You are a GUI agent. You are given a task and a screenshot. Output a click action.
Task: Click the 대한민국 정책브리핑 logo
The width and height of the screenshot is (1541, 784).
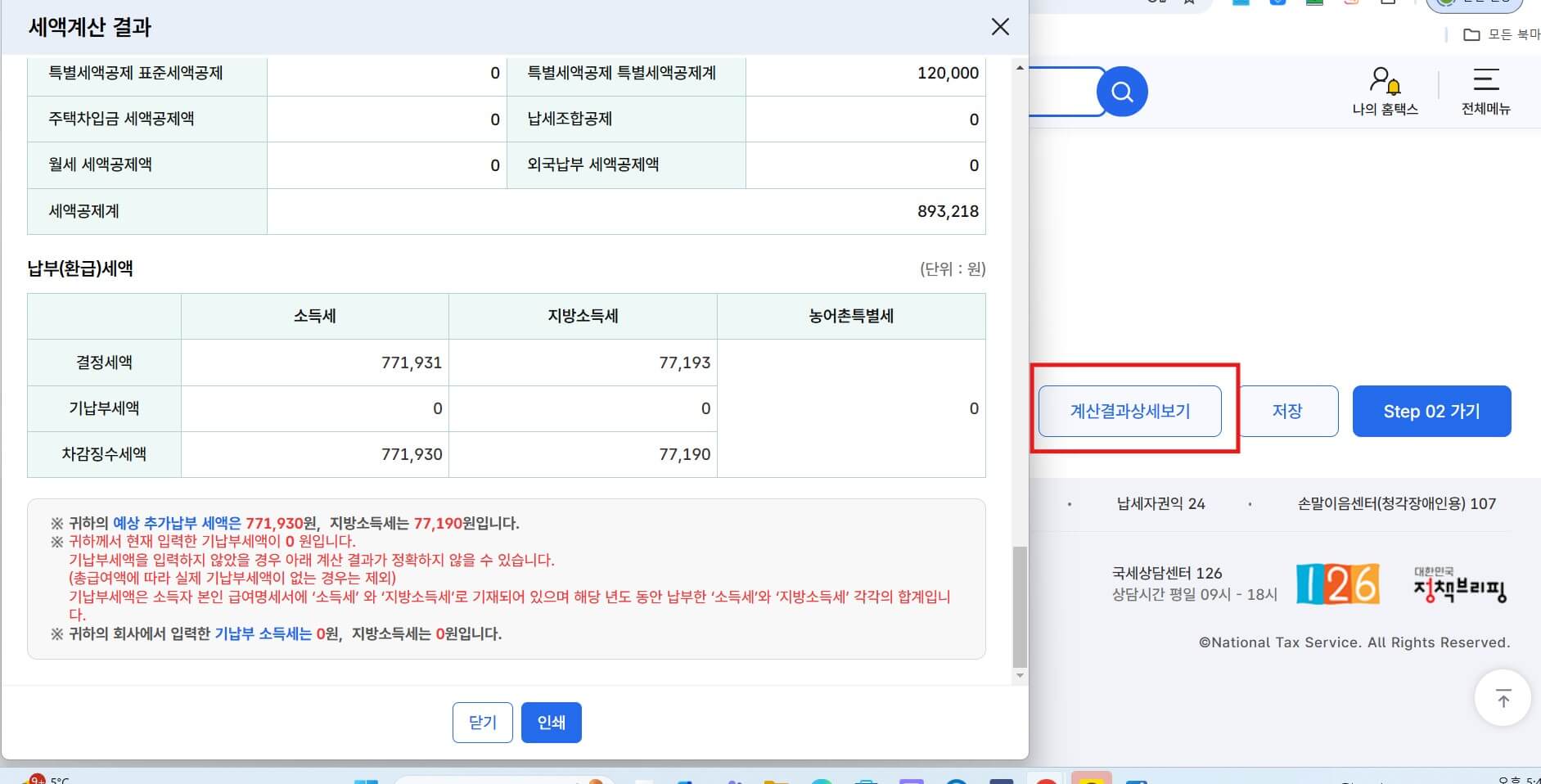pyautogui.click(x=1462, y=583)
